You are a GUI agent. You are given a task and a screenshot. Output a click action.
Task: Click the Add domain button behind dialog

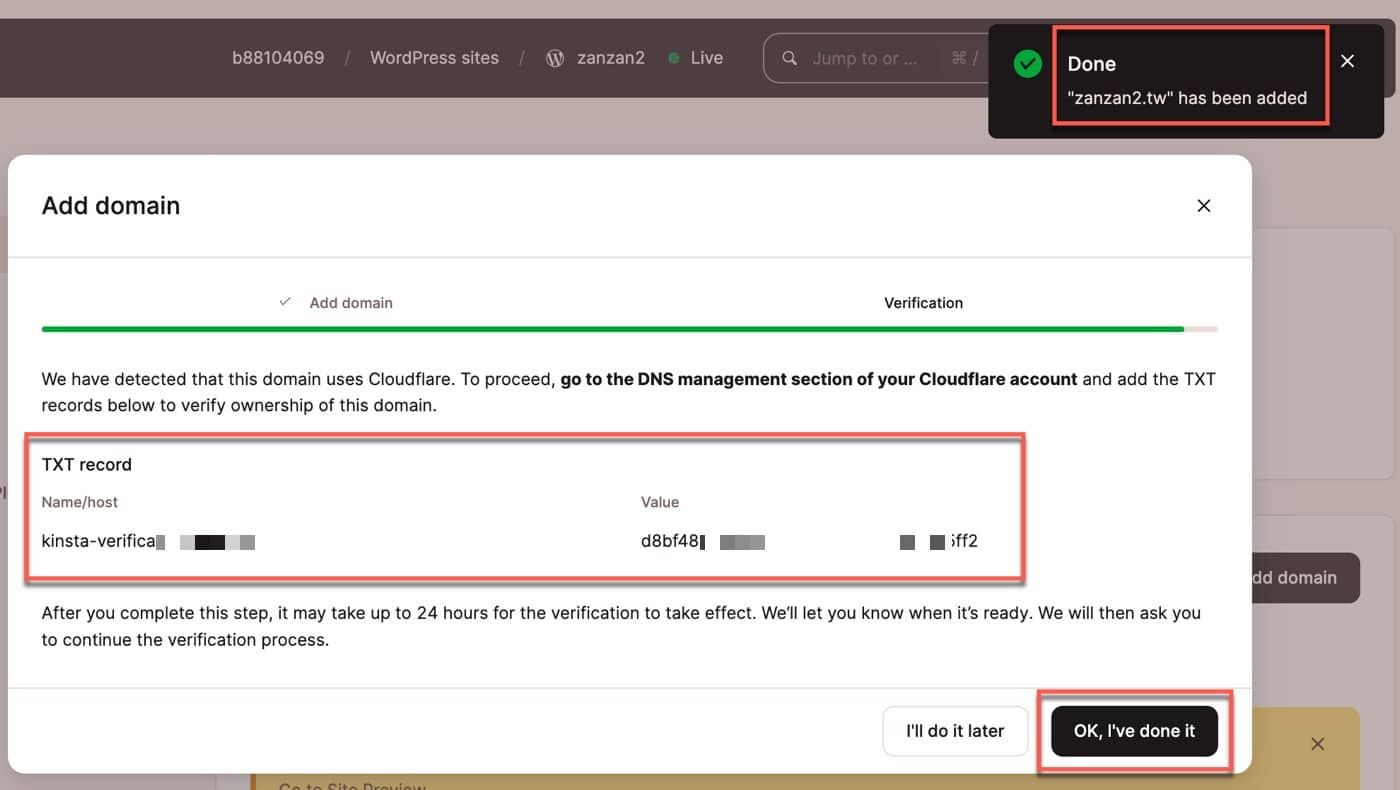(x=1304, y=578)
